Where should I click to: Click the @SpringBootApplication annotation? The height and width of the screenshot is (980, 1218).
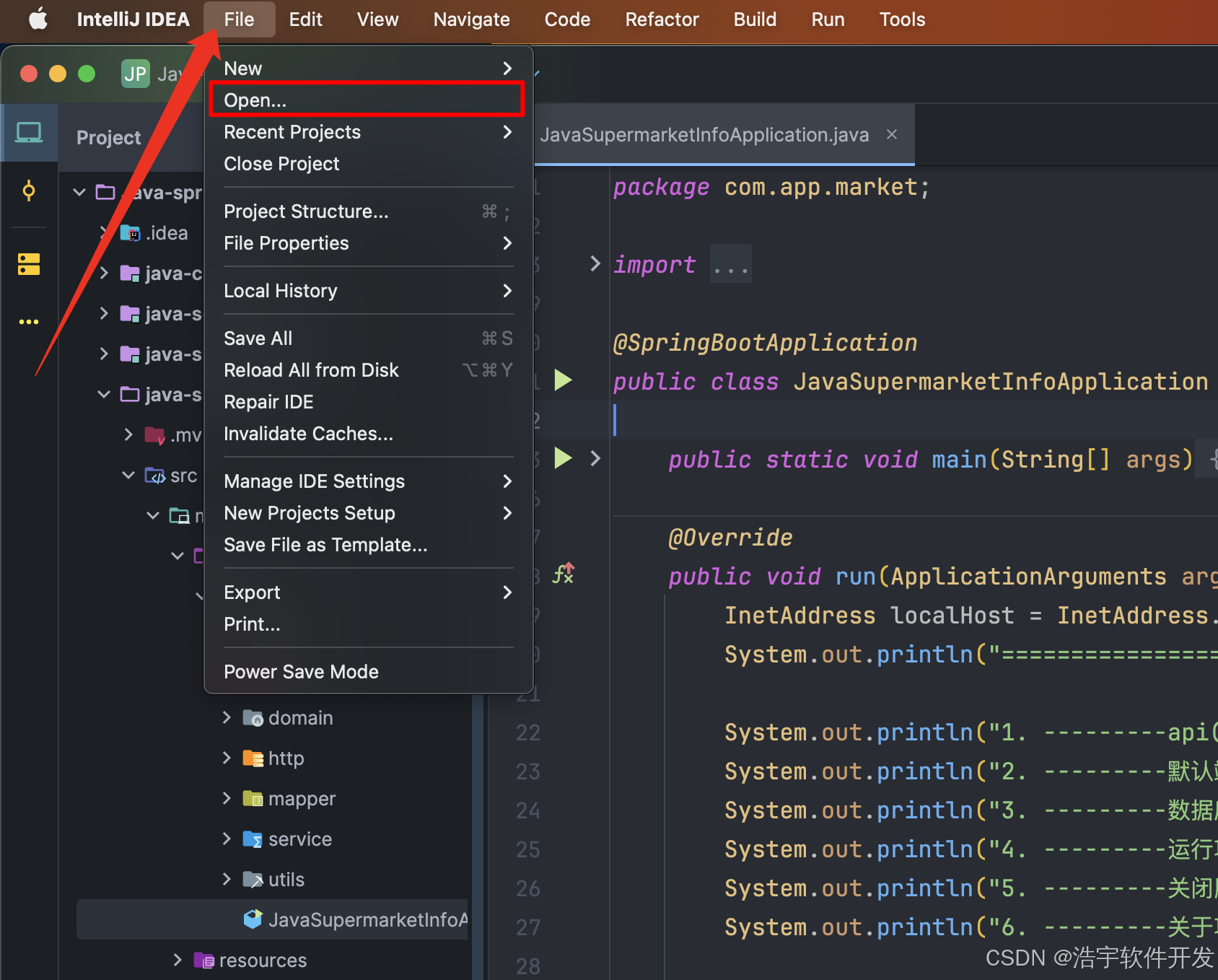pyautogui.click(x=765, y=342)
